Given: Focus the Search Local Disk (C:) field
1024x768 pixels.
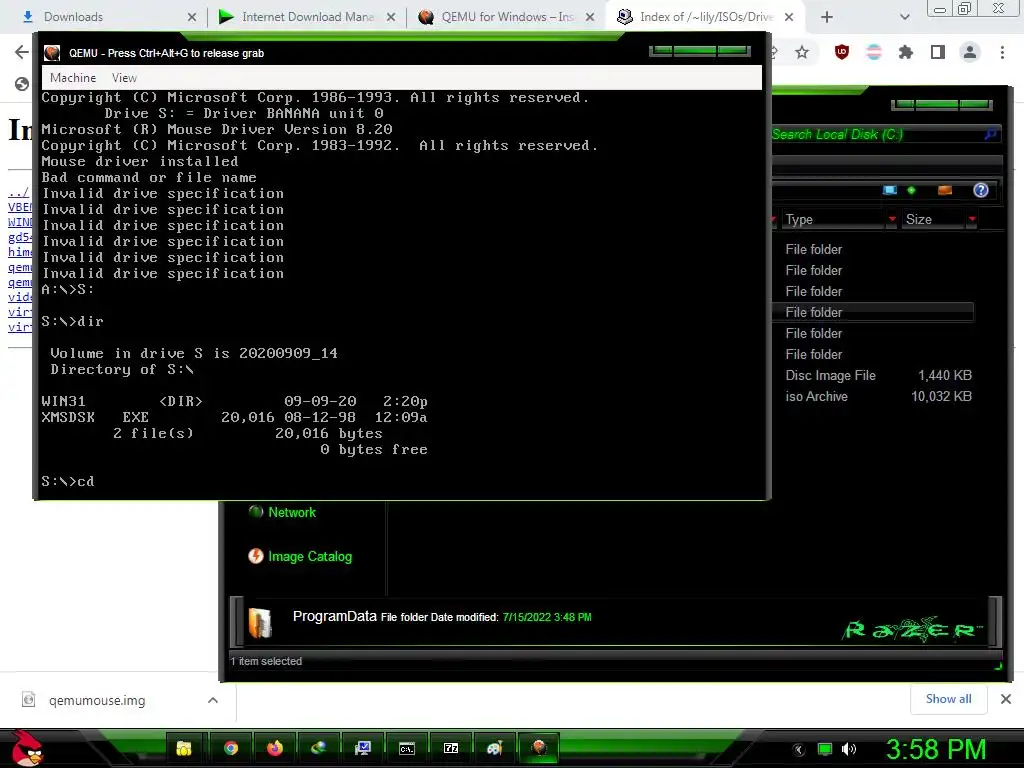Looking at the screenshot, I should (875, 135).
